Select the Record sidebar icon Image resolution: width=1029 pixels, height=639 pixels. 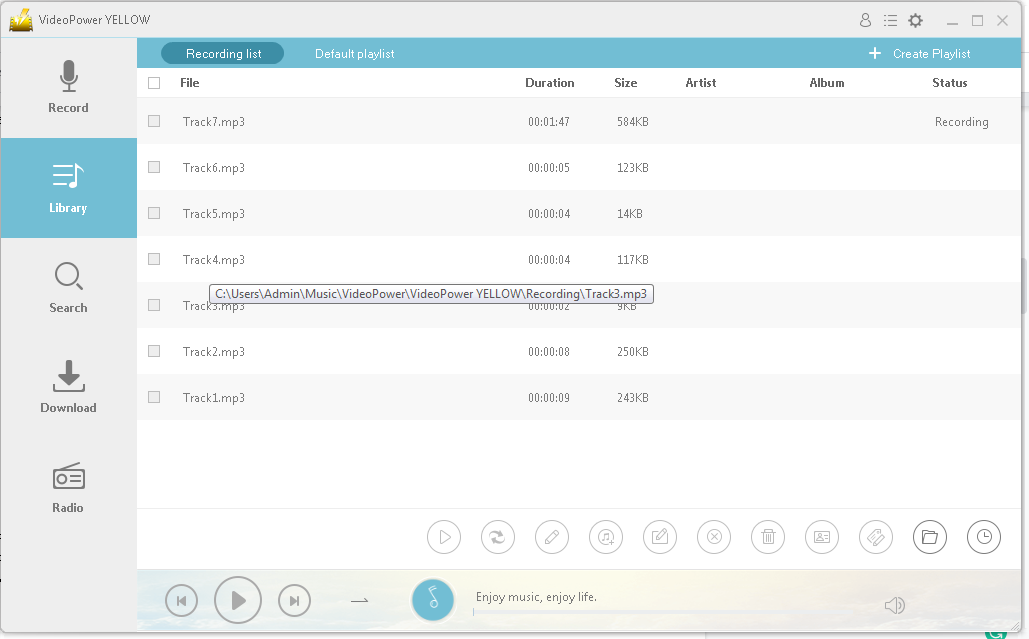pyautogui.click(x=68, y=88)
